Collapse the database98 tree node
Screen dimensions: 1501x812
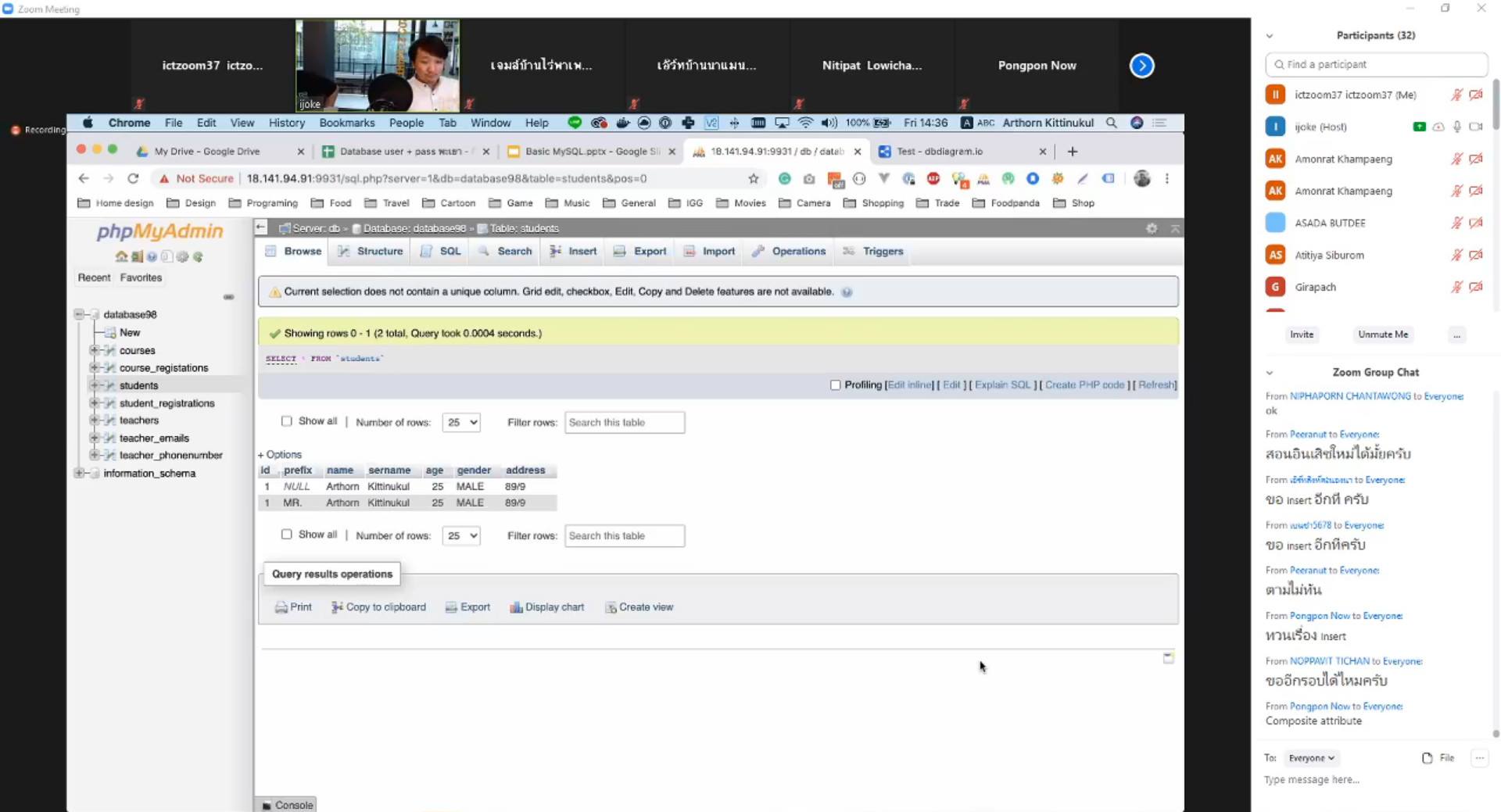[x=79, y=314]
